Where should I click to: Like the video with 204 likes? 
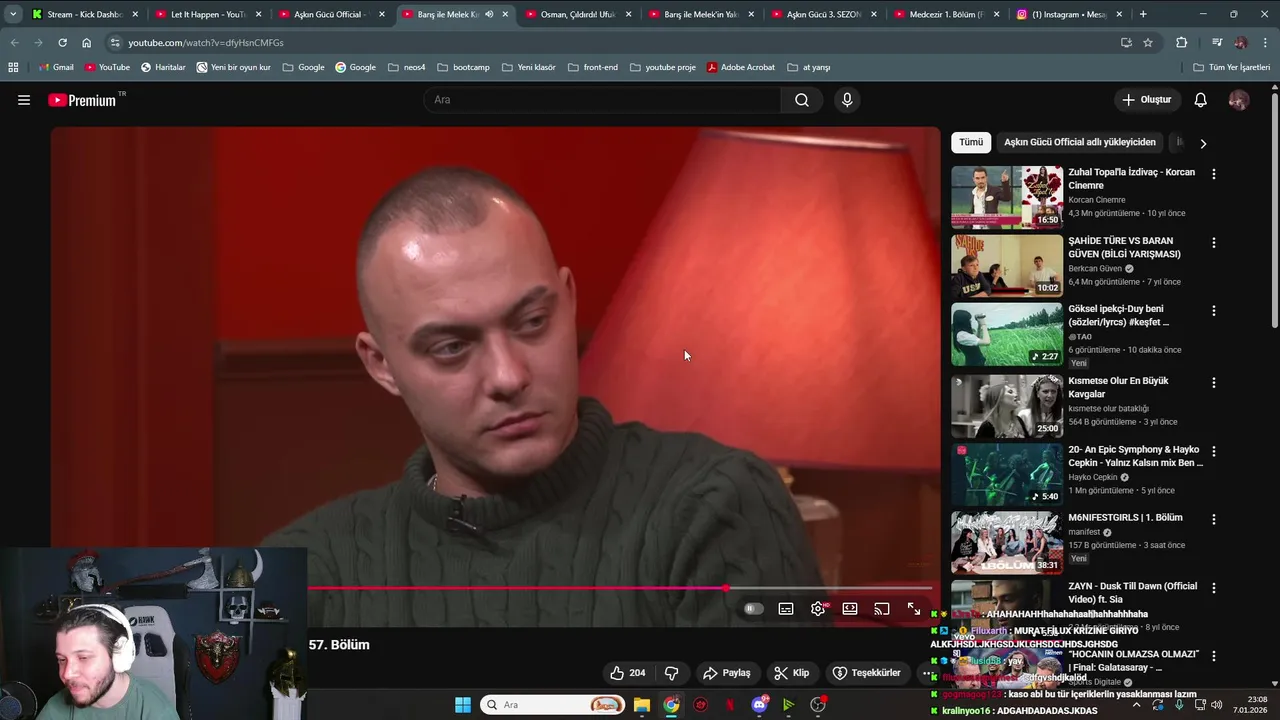(627, 673)
